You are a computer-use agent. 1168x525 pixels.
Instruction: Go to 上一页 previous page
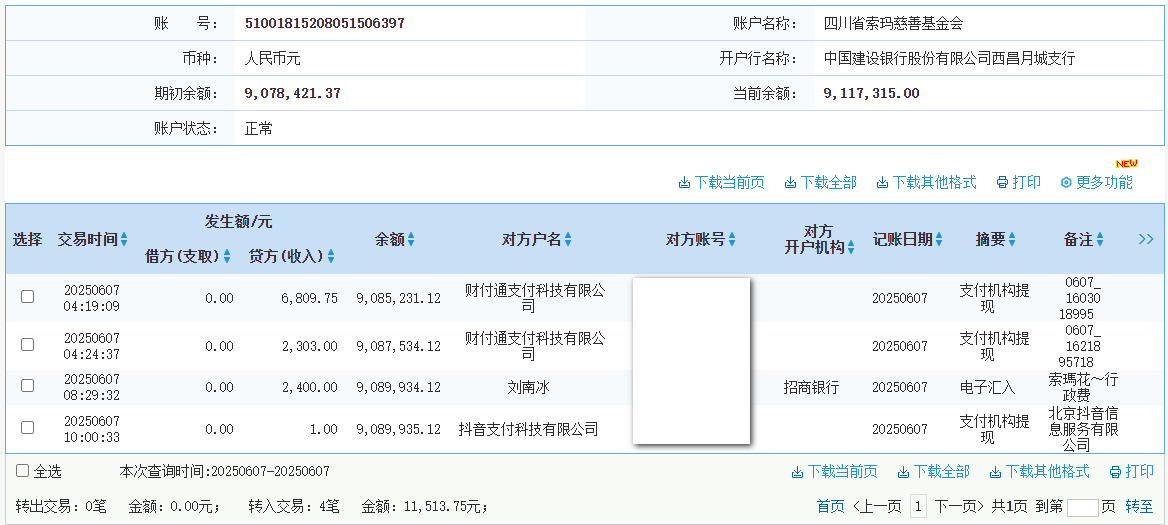878,507
